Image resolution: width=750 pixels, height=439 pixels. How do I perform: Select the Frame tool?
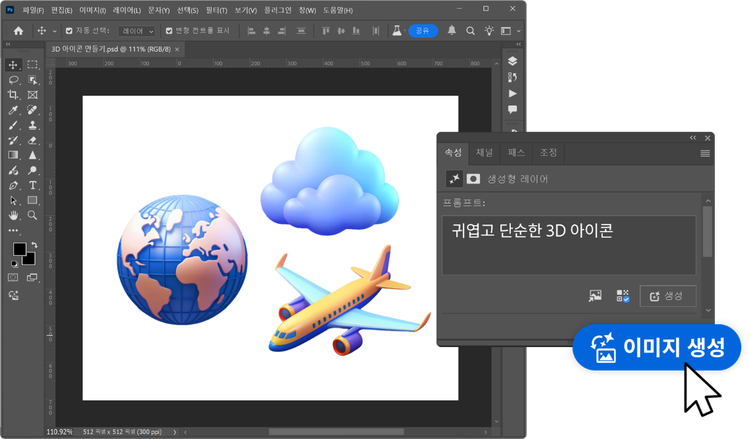point(33,95)
